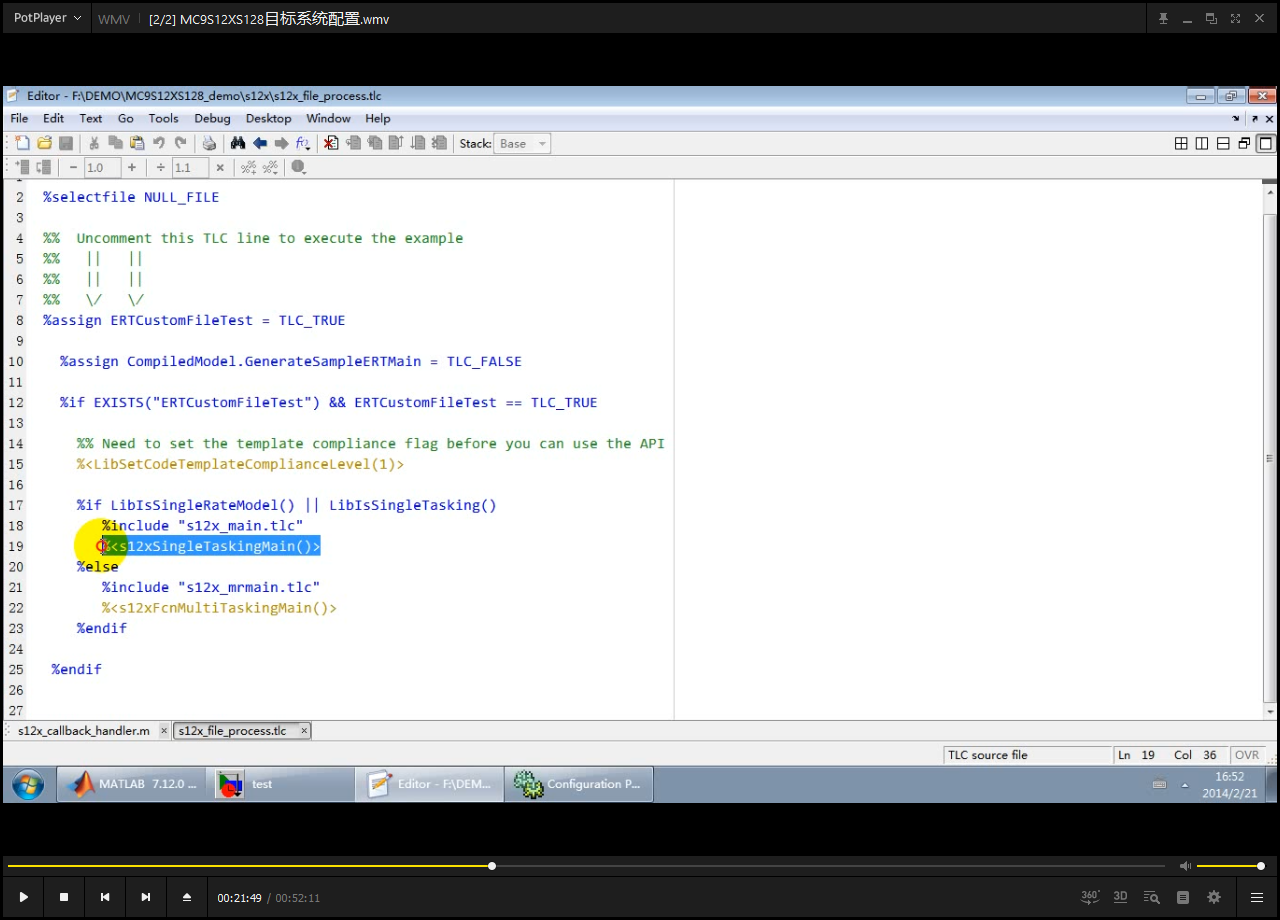Open the Desktop menu
Viewport: 1280px width, 920px height.
(x=268, y=118)
